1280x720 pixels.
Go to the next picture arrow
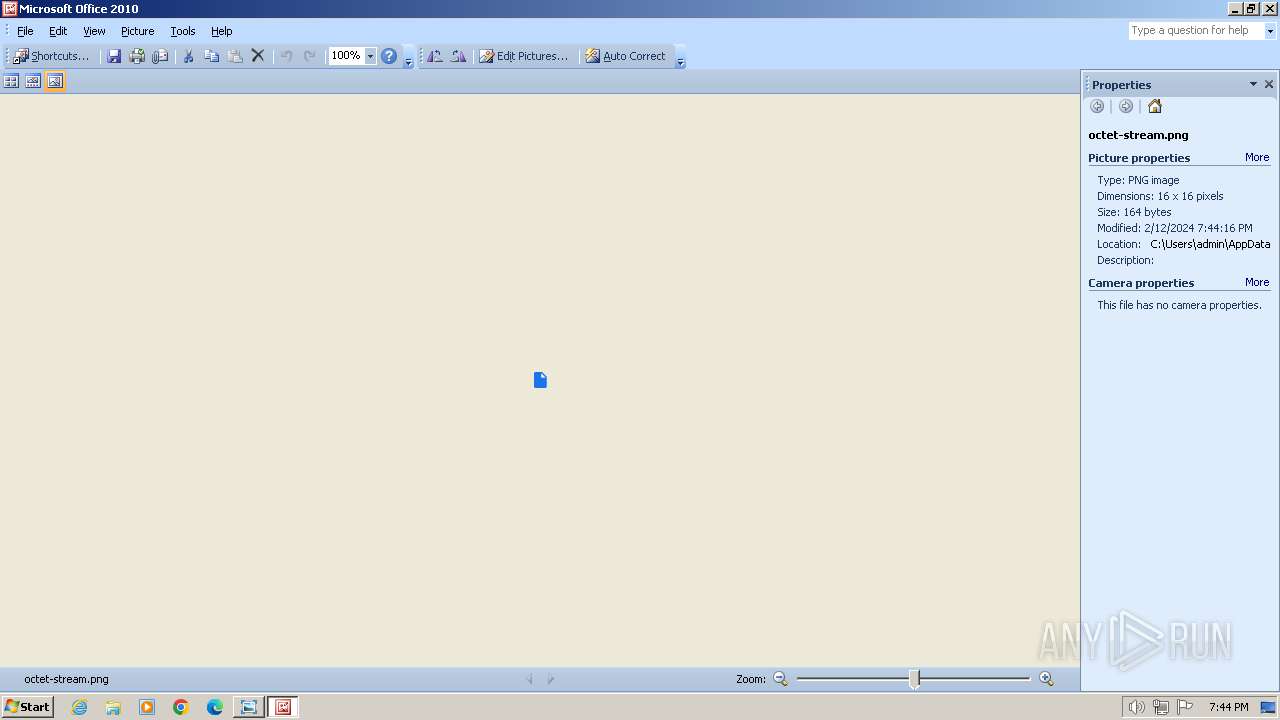(550, 679)
